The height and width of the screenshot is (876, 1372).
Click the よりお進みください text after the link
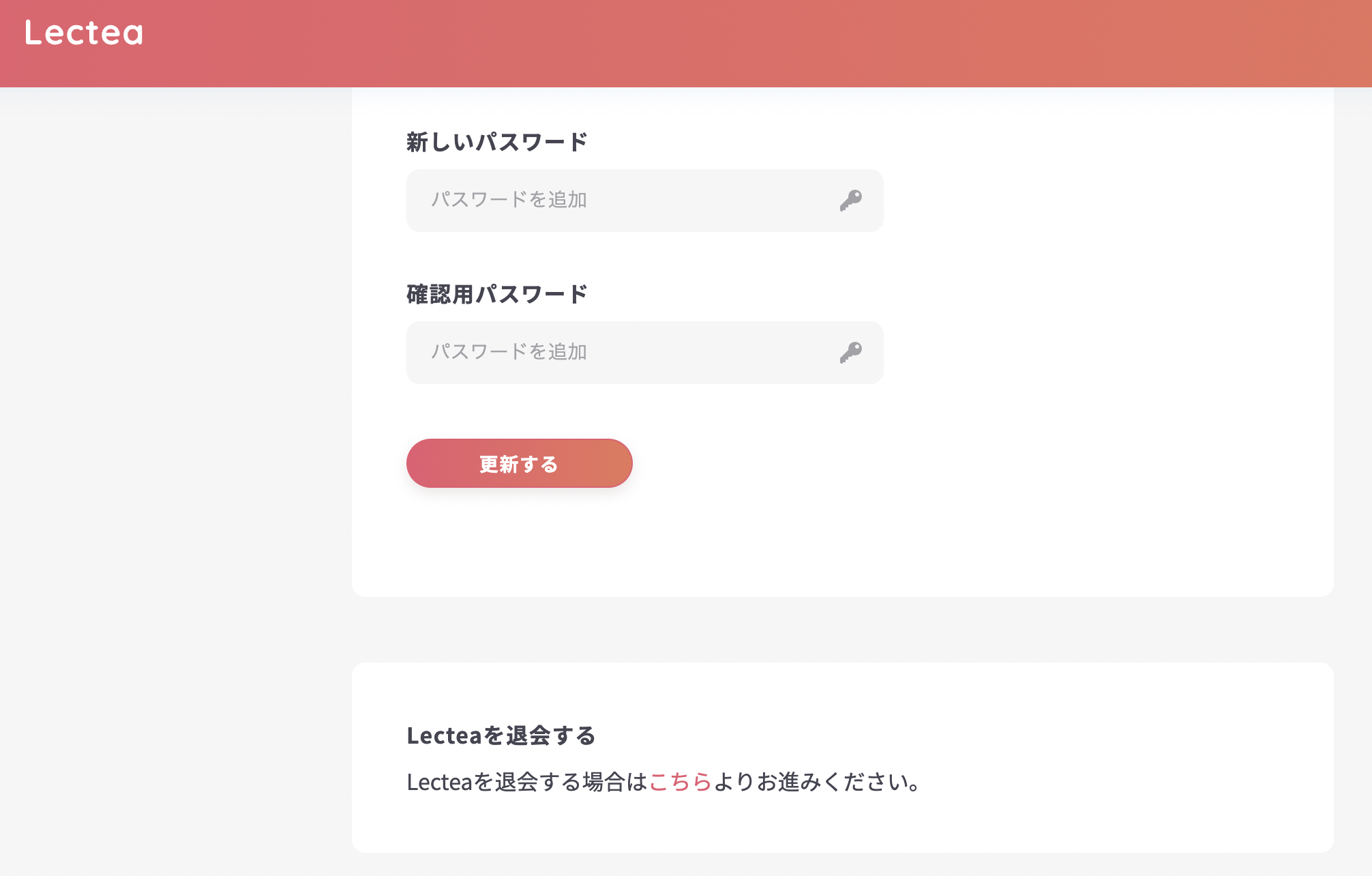(816, 782)
